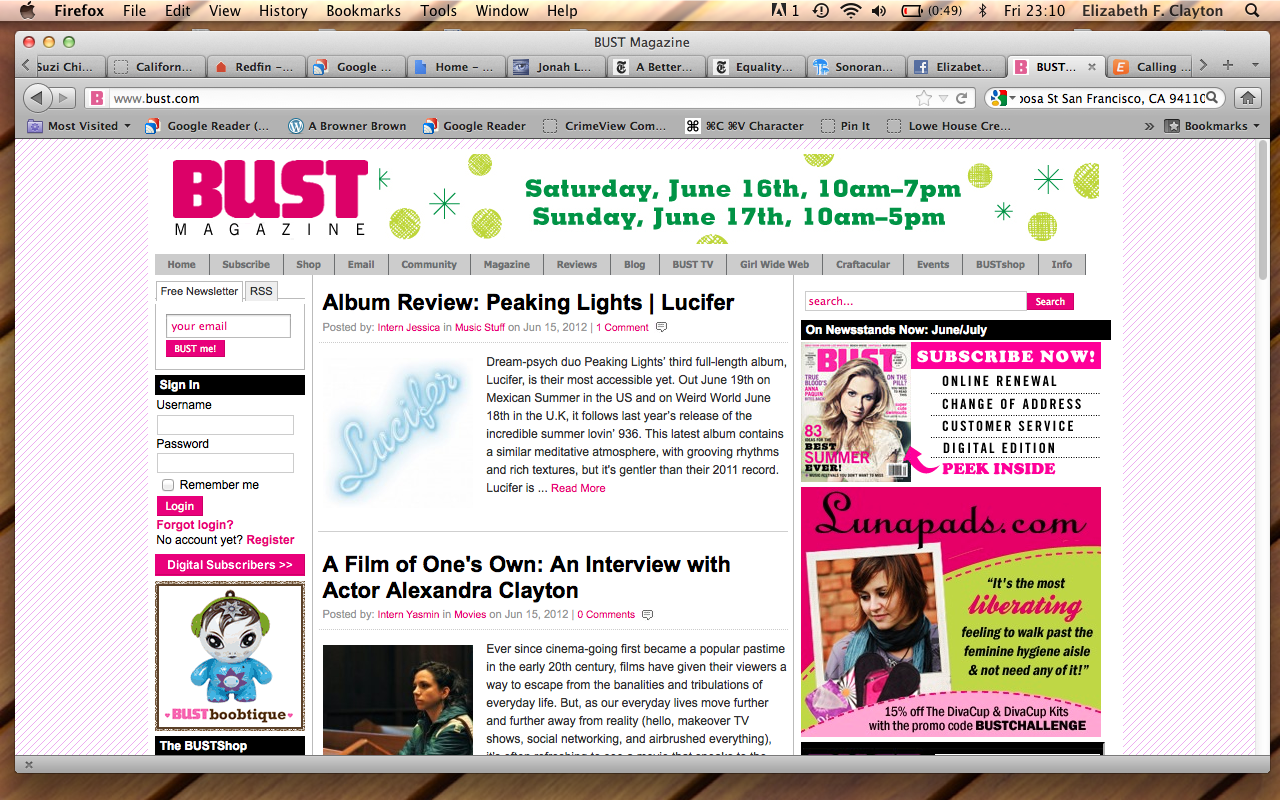Open the URL history dropdown arrow
This screenshot has width=1280, height=800.
point(943,98)
